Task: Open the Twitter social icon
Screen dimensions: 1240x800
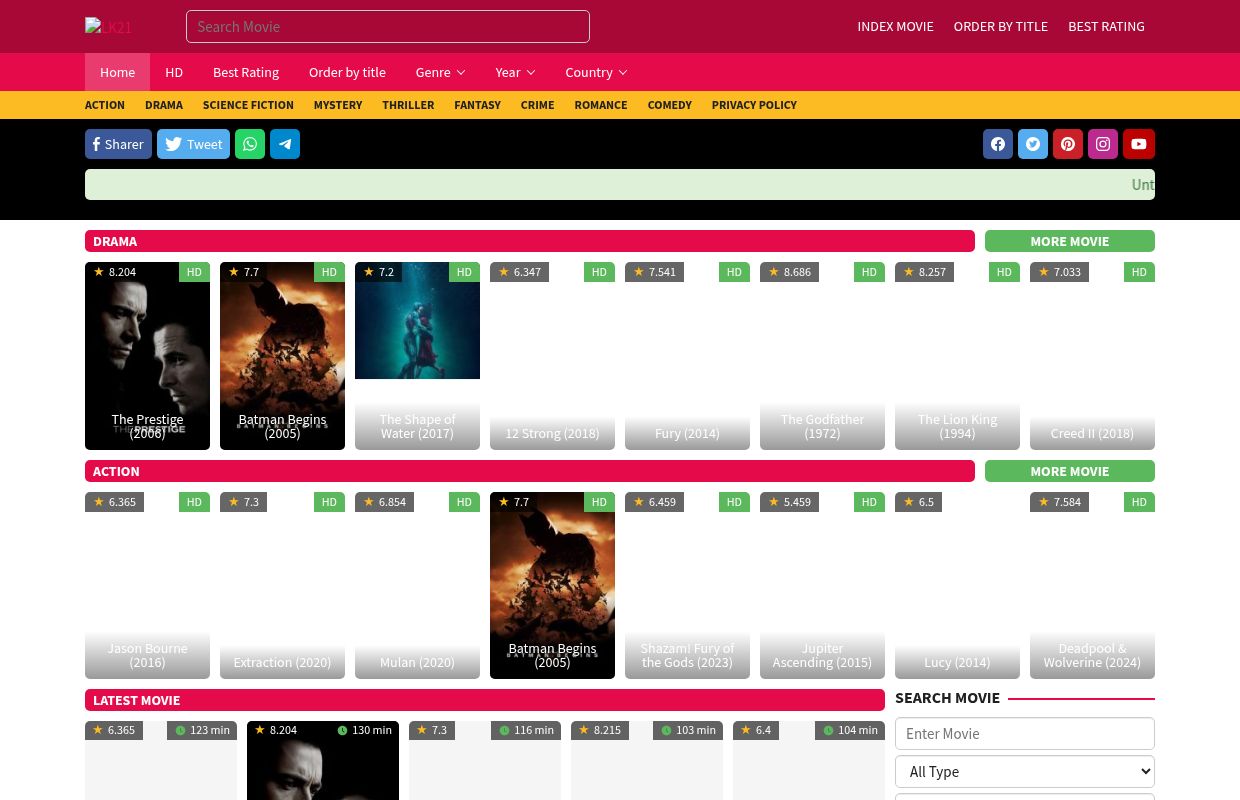Action: (x=1033, y=144)
